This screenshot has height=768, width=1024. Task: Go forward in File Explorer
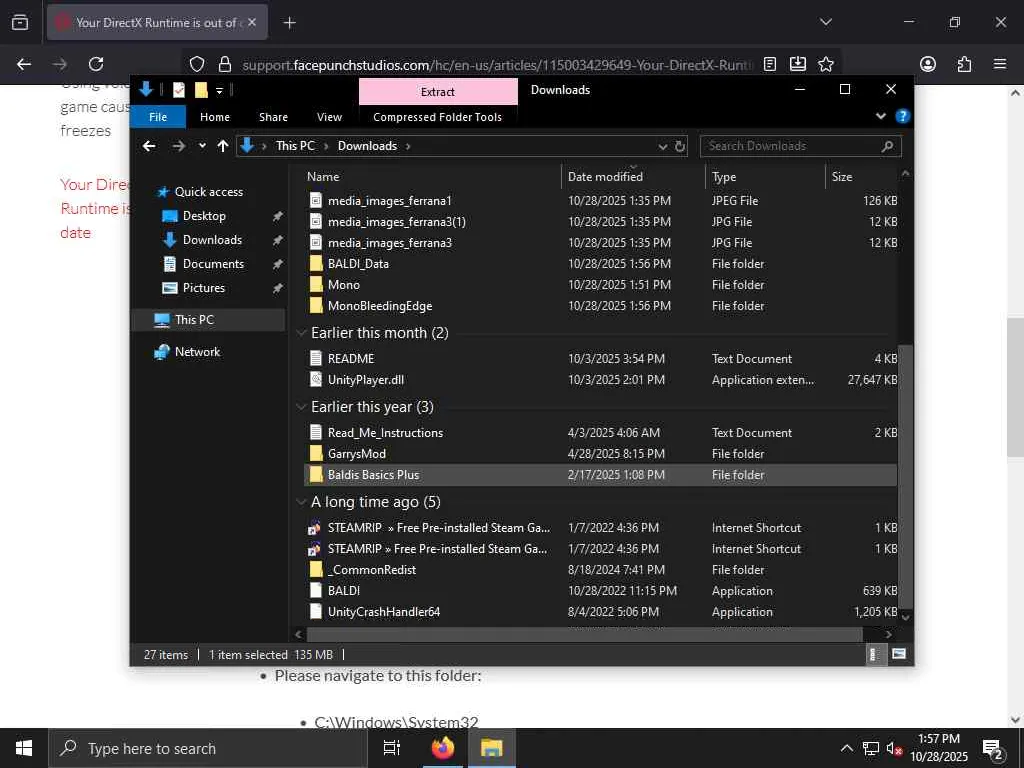(x=178, y=146)
